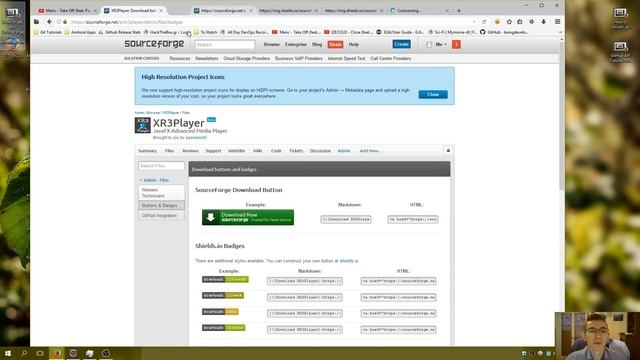The width and height of the screenshot is (640, 360).
Task: Select first shields badge Markdown field
Action: pyautogui.click(x=304, y=281)
